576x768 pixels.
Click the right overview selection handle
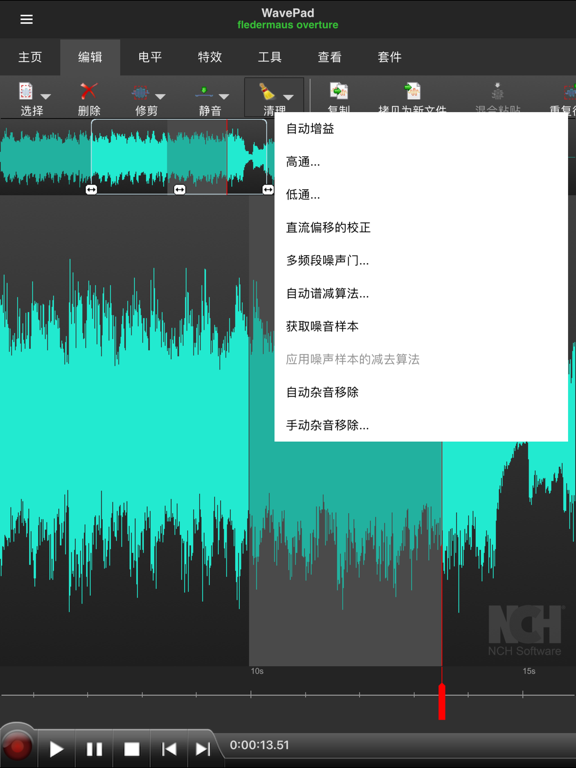coord(268,190)
